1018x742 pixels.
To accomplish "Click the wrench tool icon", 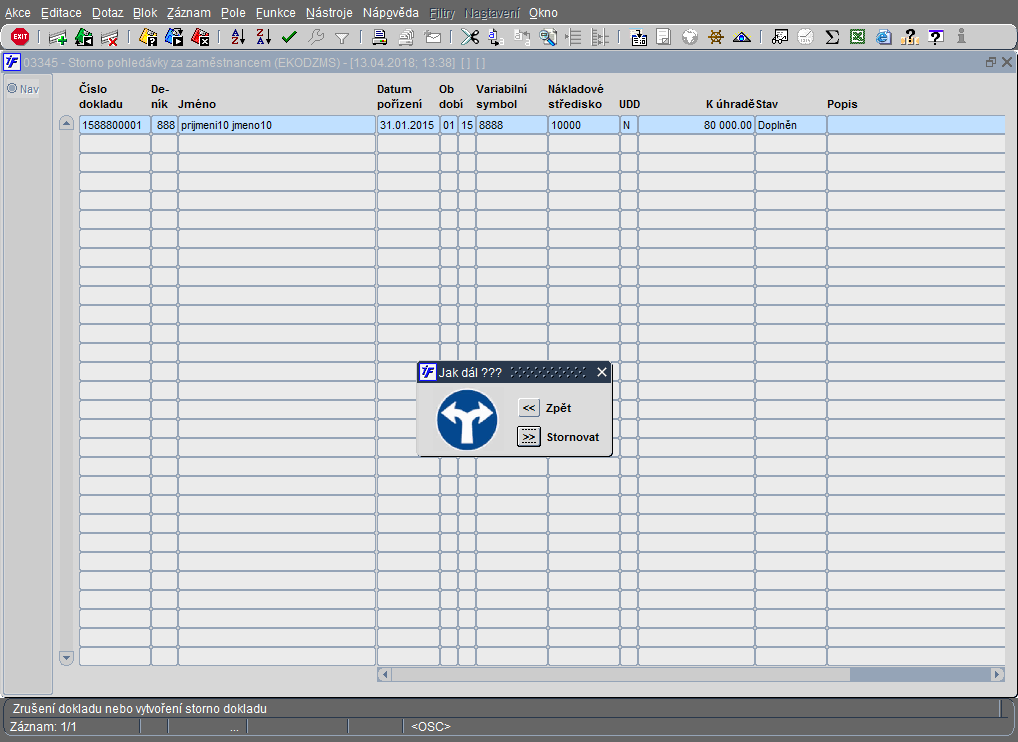I will [x=316, y=37].
